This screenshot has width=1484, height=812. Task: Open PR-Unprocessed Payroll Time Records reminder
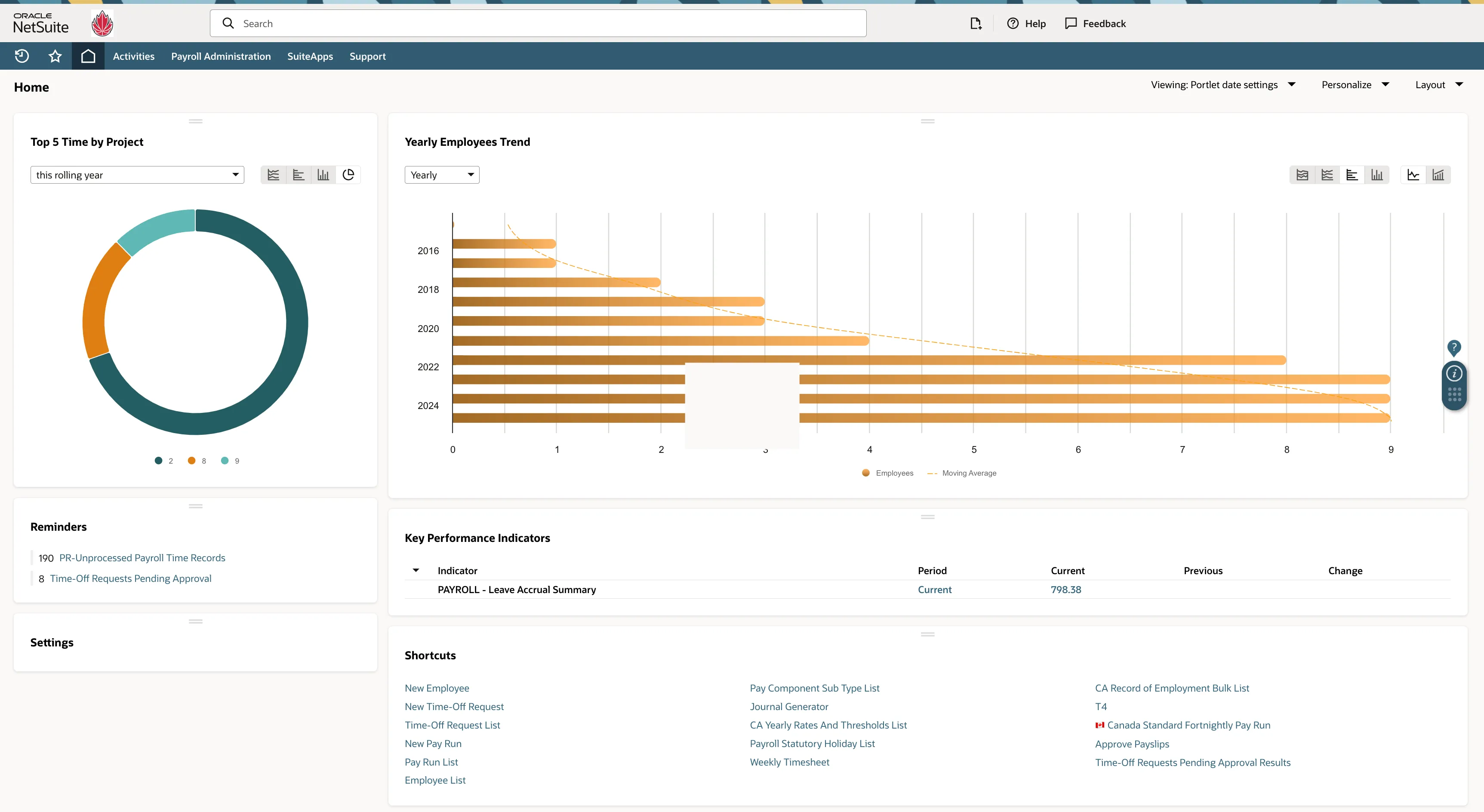point(142,557)
